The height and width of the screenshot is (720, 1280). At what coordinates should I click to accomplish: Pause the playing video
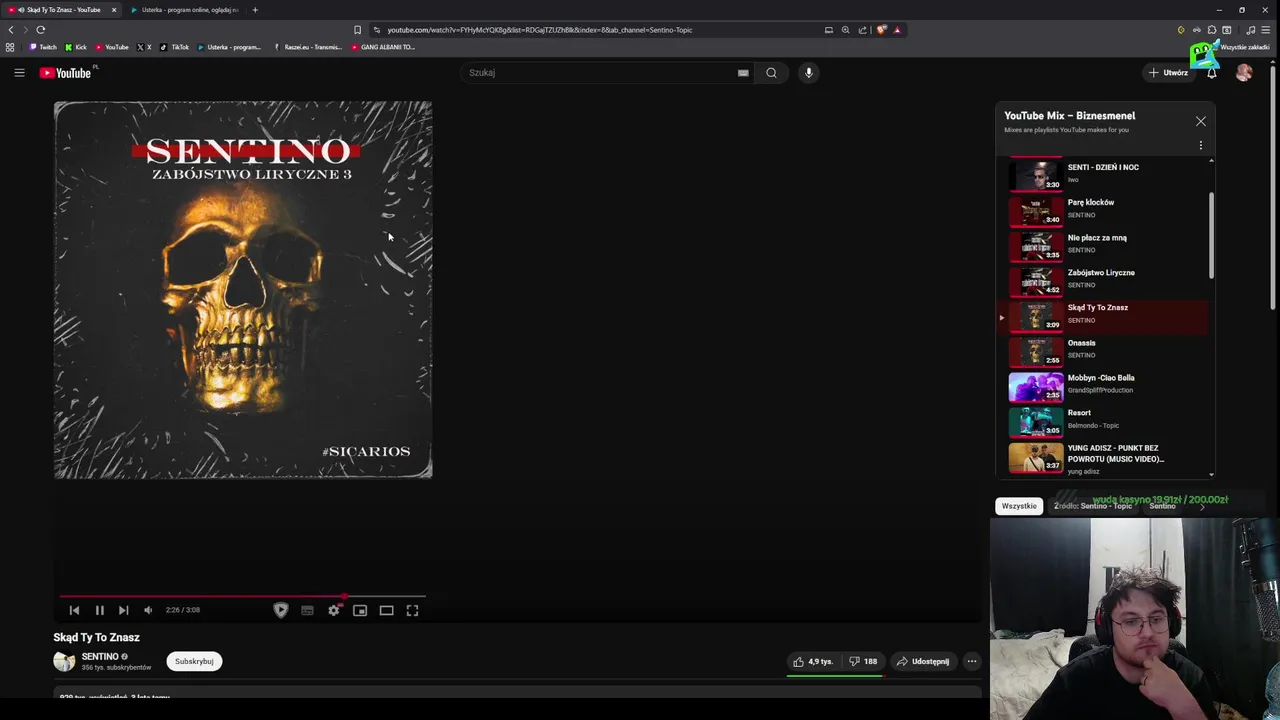[x=100, y=610]
